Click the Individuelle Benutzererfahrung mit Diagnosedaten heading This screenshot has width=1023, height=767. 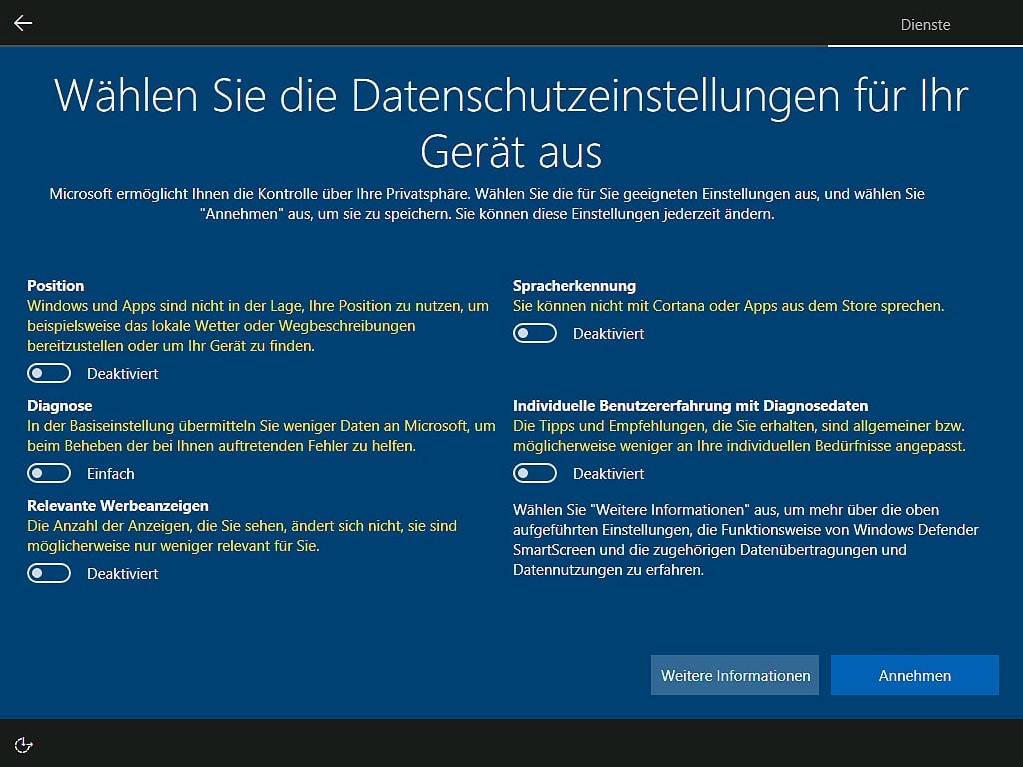pos(690,406)
